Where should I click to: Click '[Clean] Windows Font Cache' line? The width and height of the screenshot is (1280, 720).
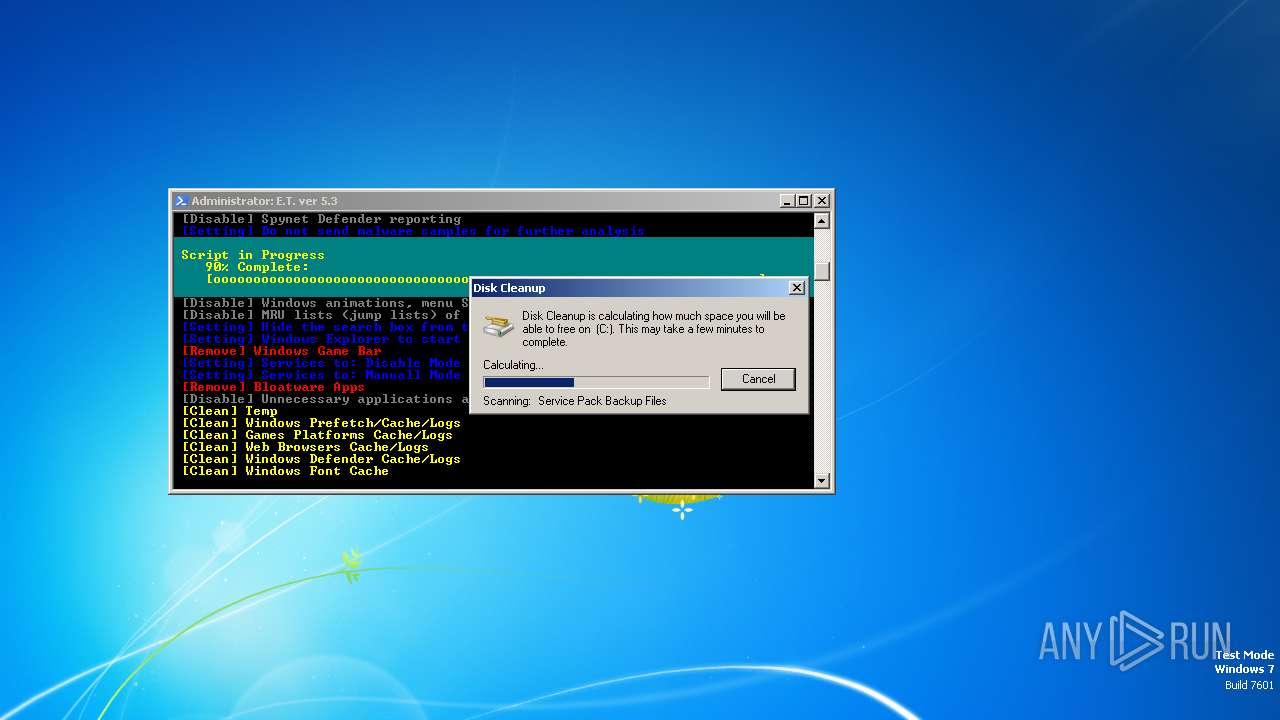point(285,471)
